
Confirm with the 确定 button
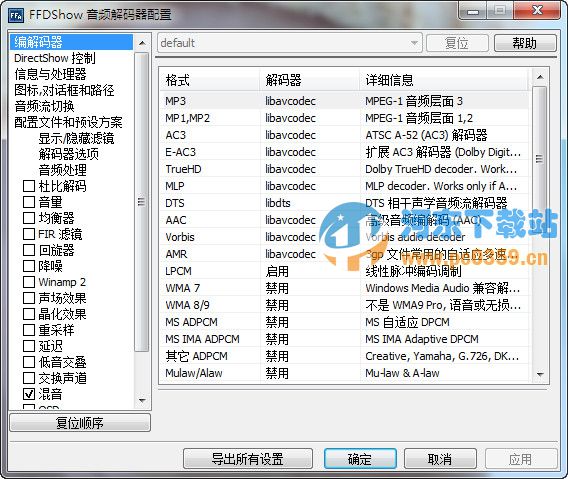tap(360, 459)
